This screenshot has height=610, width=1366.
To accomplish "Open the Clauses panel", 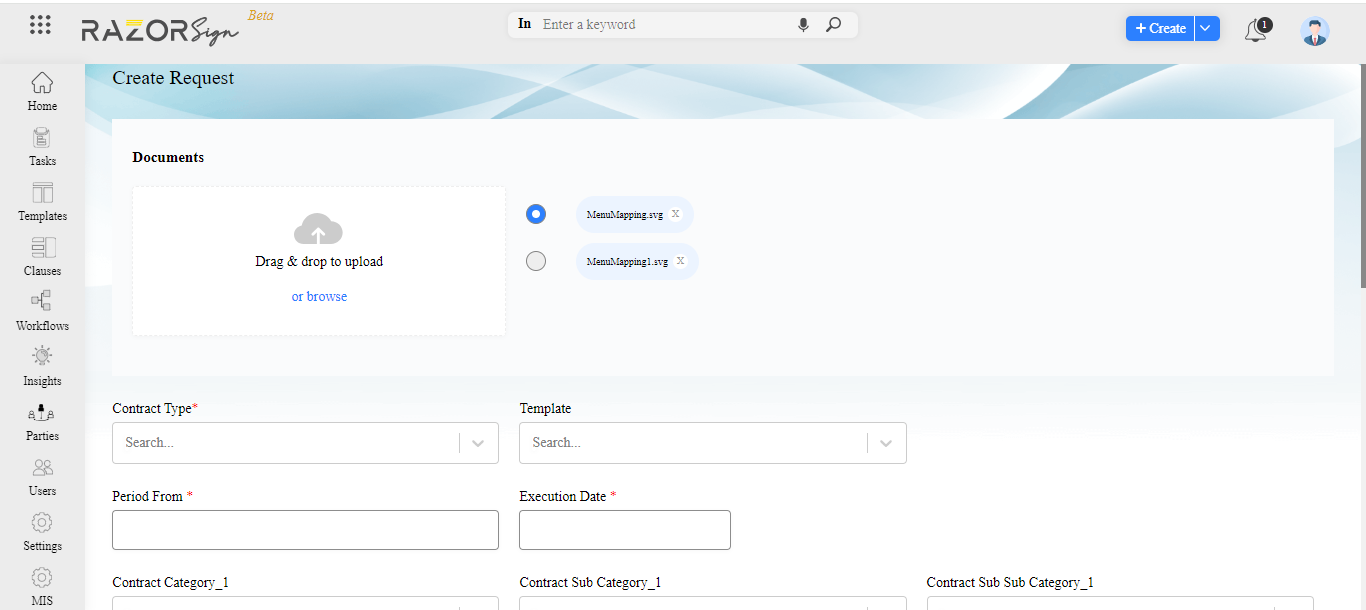I will click(x=41, y=255).
